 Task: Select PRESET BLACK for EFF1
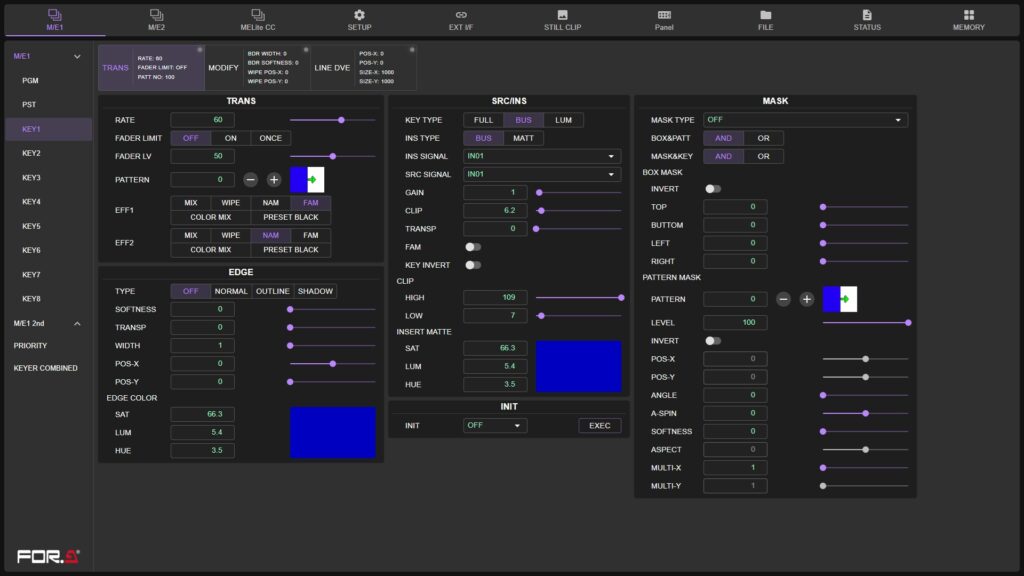pyautogui.click(x=290, y=218)
